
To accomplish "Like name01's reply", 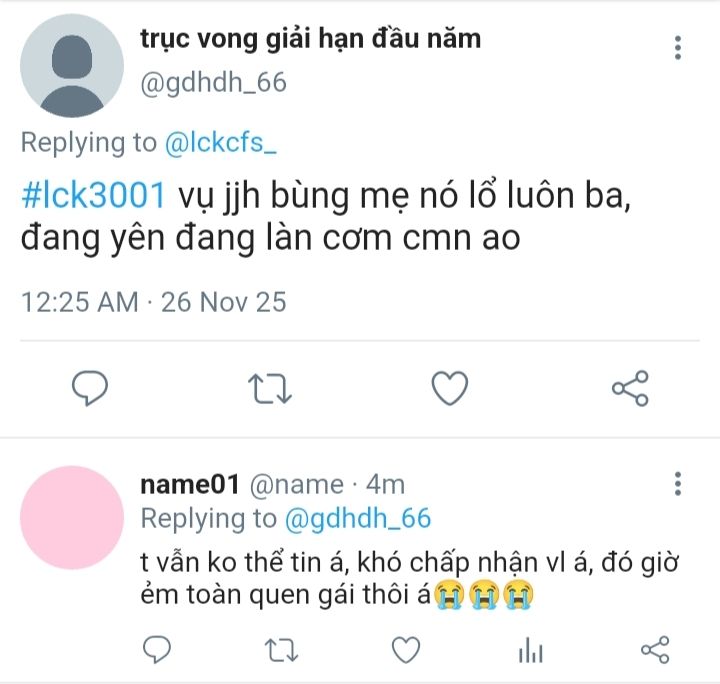I will coord(405,651).
